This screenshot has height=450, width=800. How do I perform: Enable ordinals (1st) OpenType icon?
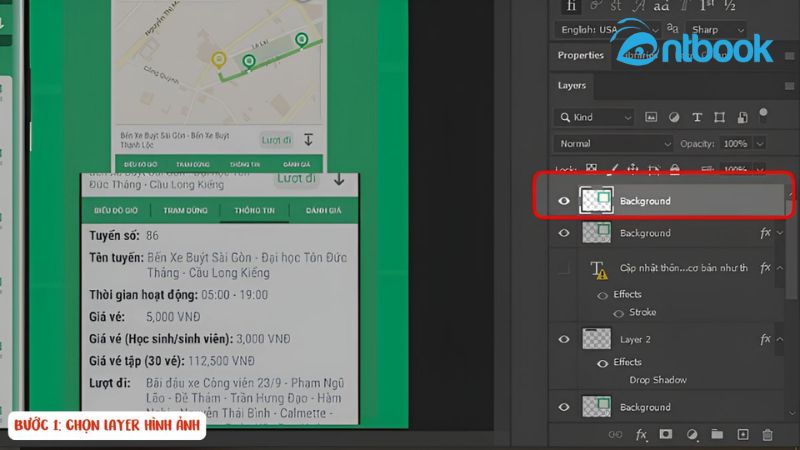point(707,5)
